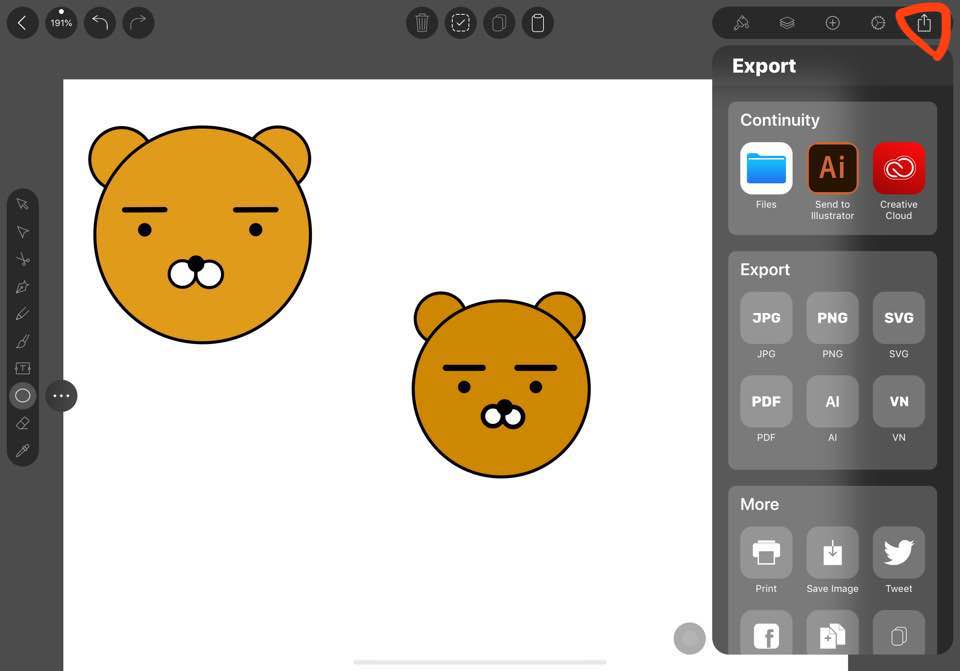Select the Text tool
960x671 pixels.
(23, 368)
